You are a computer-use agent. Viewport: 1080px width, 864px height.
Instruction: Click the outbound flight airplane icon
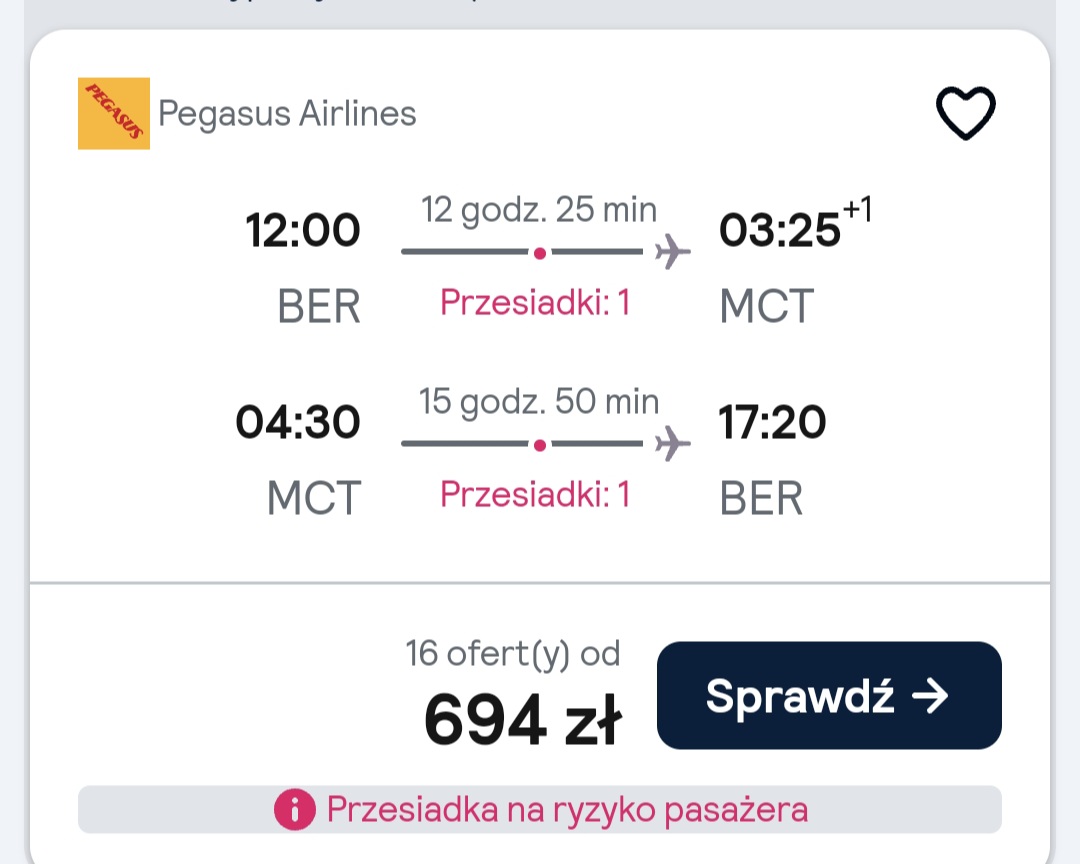tap(672, 251)
